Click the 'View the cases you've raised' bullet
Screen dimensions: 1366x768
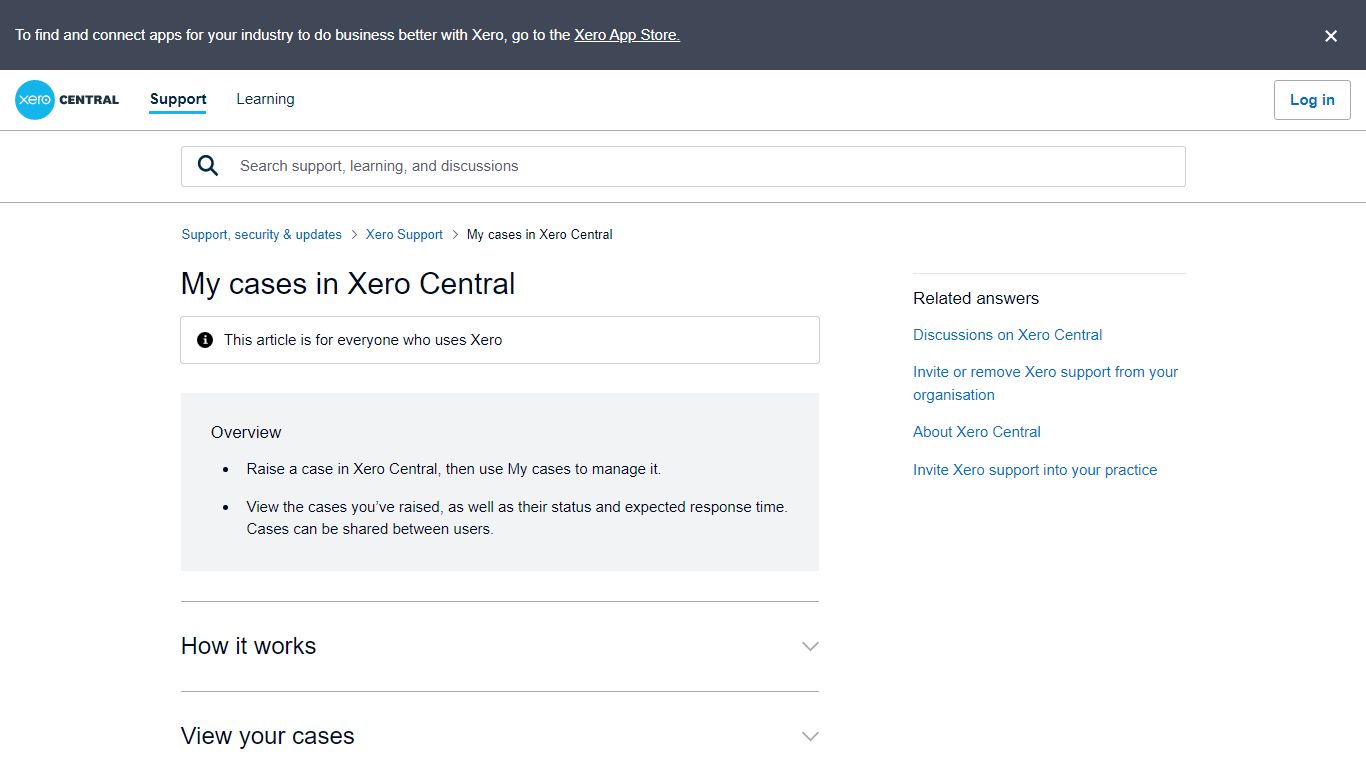pyautogui.click(x=517, y=518)
